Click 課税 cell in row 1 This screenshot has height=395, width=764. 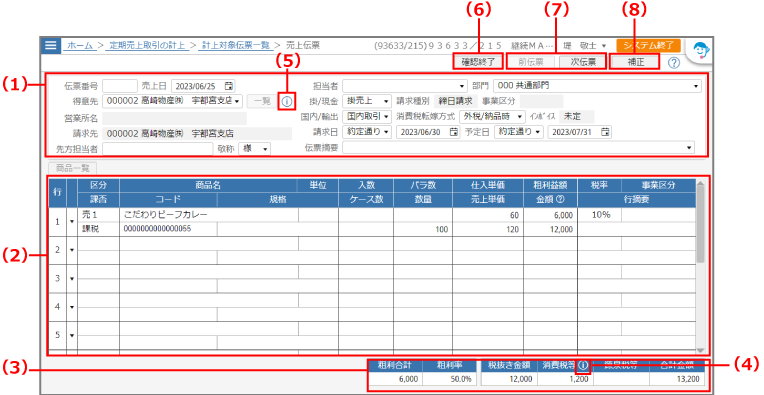point(98,229)
